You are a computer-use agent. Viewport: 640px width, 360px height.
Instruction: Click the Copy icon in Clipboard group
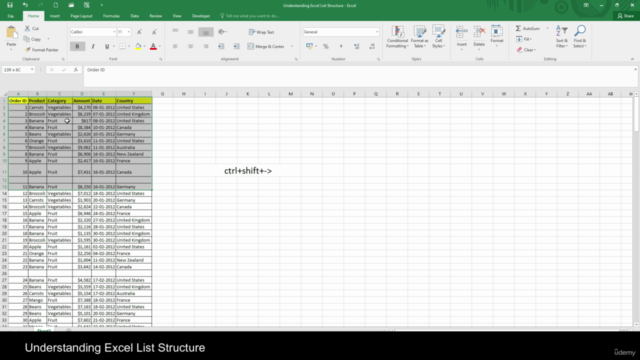coord(27,39)
